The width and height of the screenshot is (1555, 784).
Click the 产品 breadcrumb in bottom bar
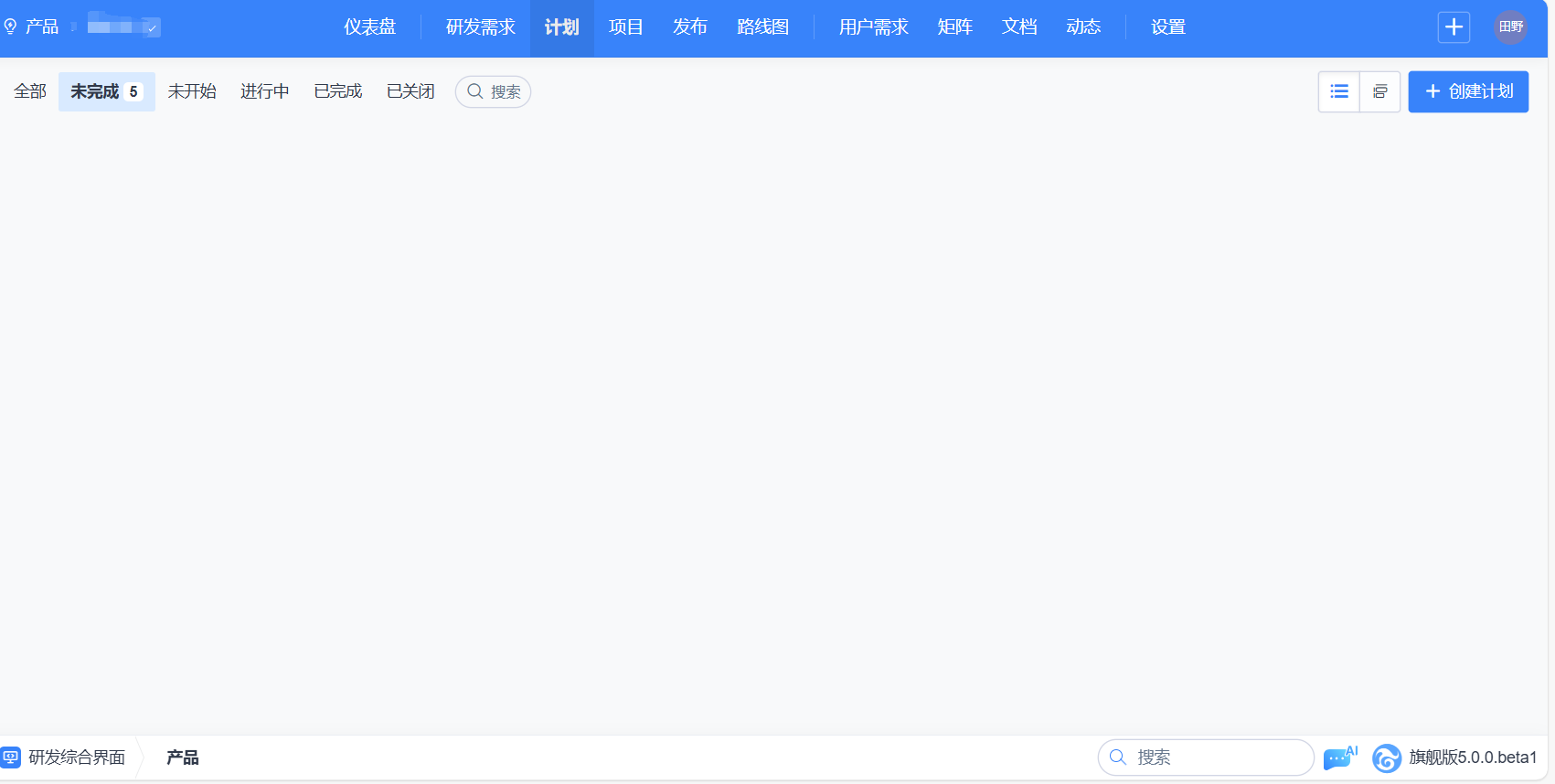pos(183,758)
